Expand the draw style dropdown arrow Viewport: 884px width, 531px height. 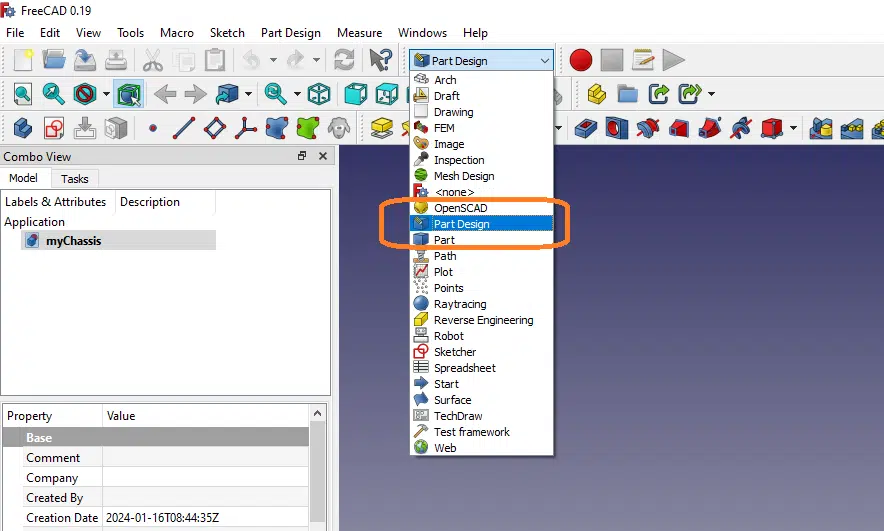106,94
